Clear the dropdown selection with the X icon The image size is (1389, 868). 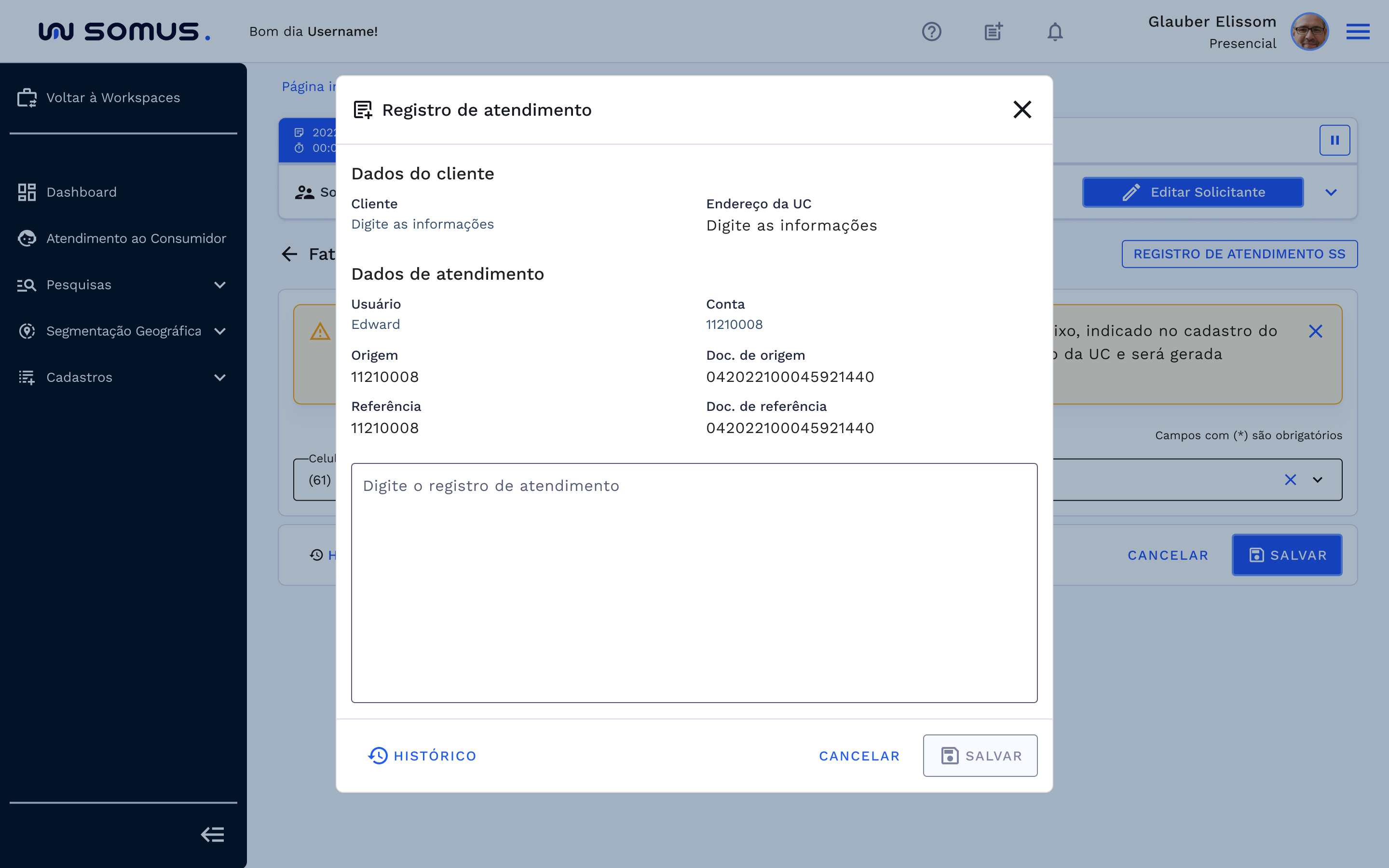(1292, 480)
